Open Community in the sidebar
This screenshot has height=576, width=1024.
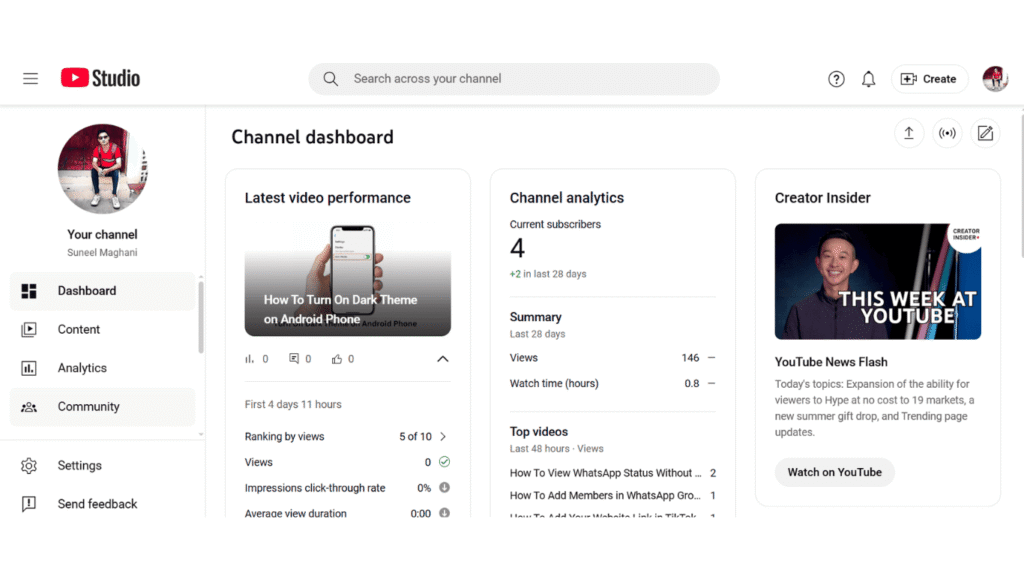click(x=103, y=406)
